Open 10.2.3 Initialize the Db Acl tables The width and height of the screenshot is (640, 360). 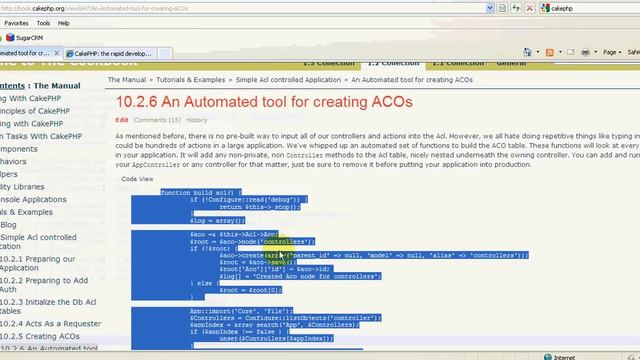[48, 307]
